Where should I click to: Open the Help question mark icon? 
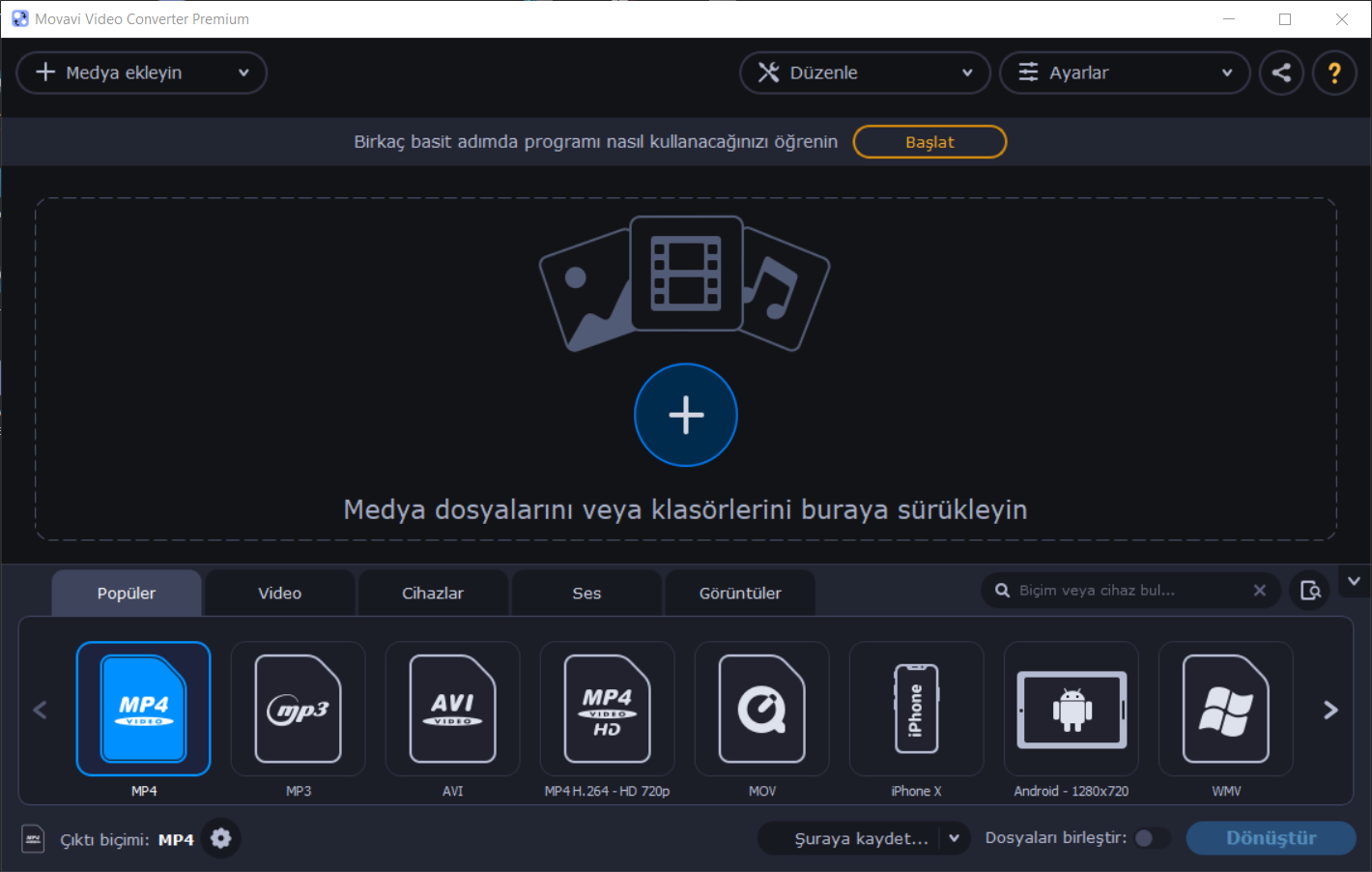(1334, 73)
